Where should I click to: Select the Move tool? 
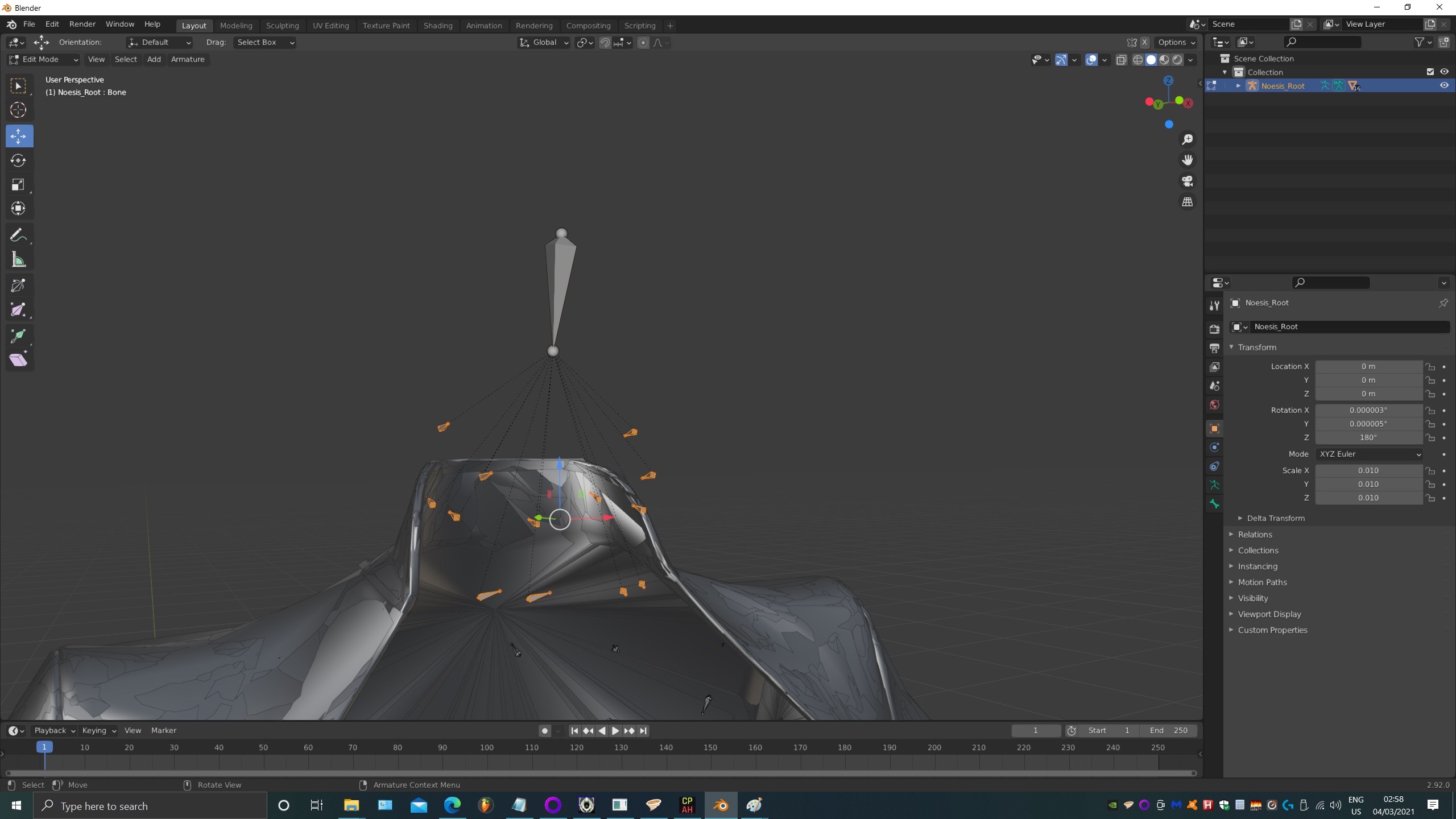click(19, 136)
